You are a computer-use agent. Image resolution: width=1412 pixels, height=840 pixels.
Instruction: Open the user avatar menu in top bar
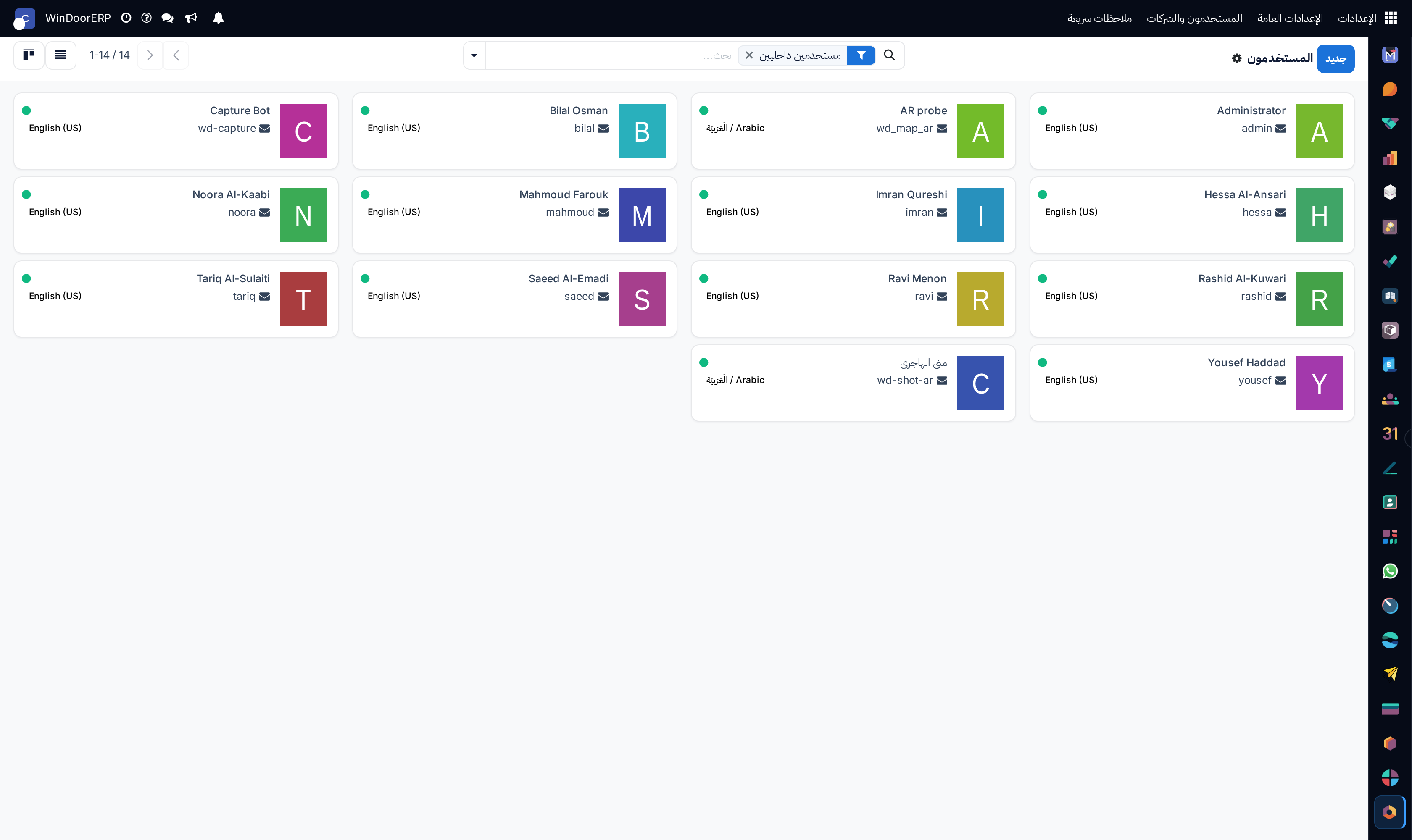pyautogui.click(x=24, y=18)
